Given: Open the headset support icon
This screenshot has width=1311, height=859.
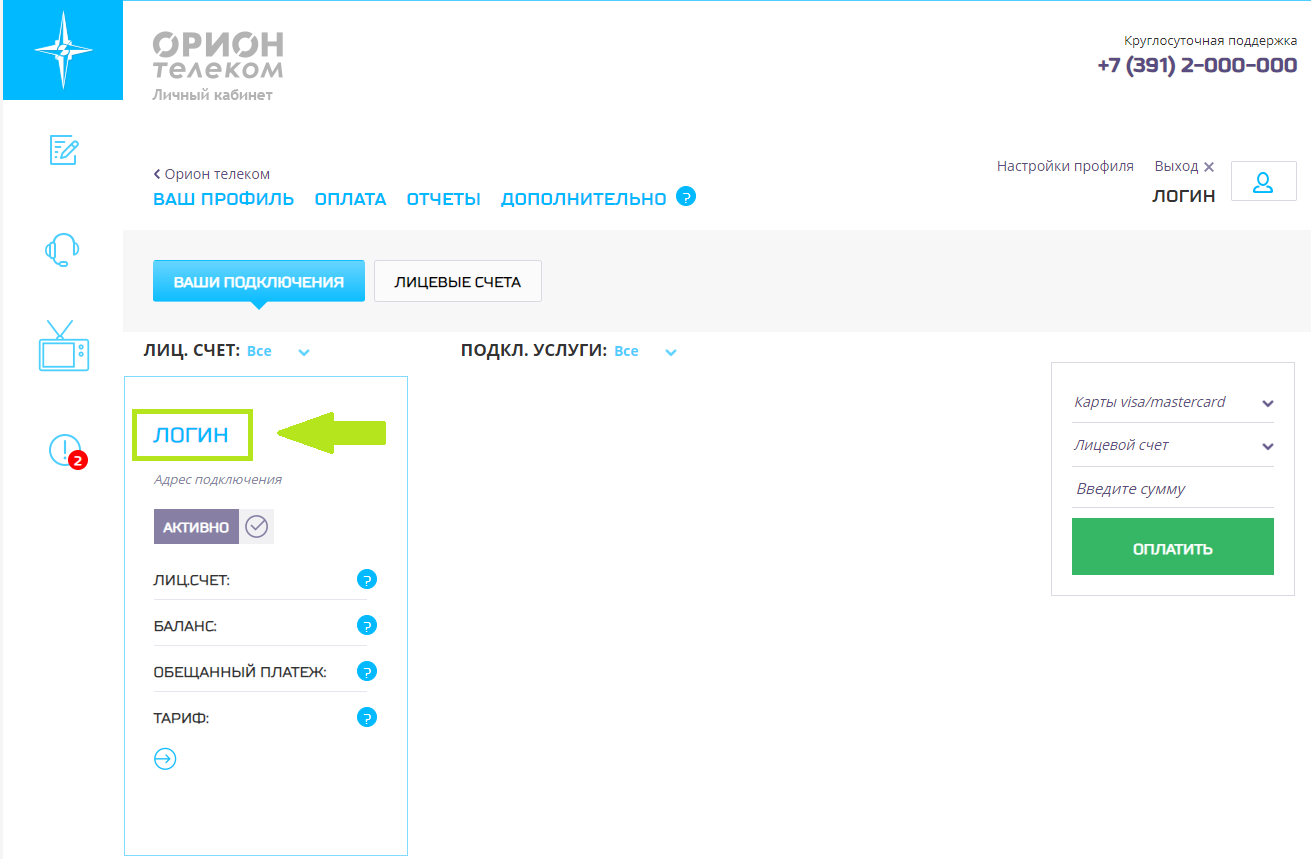Looking at the screenshot, I should pos(63,249).
